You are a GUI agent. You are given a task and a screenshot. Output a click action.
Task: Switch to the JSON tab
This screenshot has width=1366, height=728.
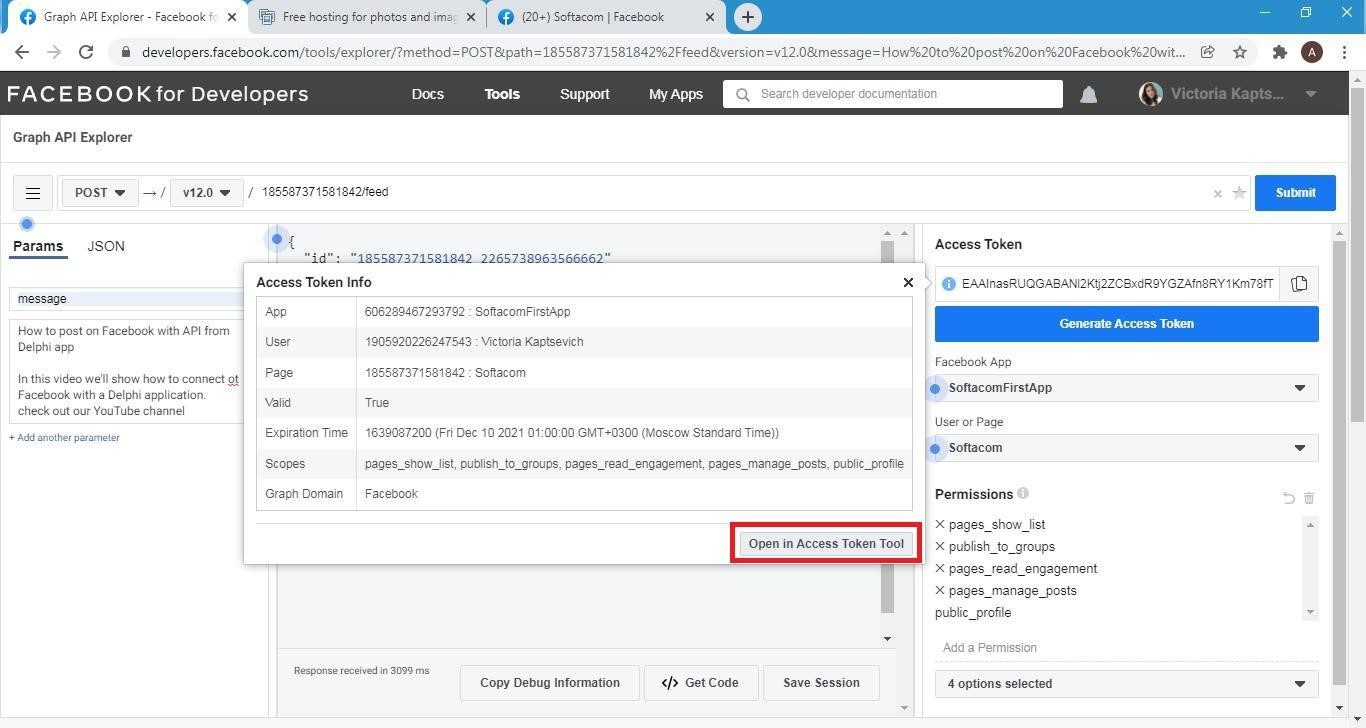pos(106,246)
